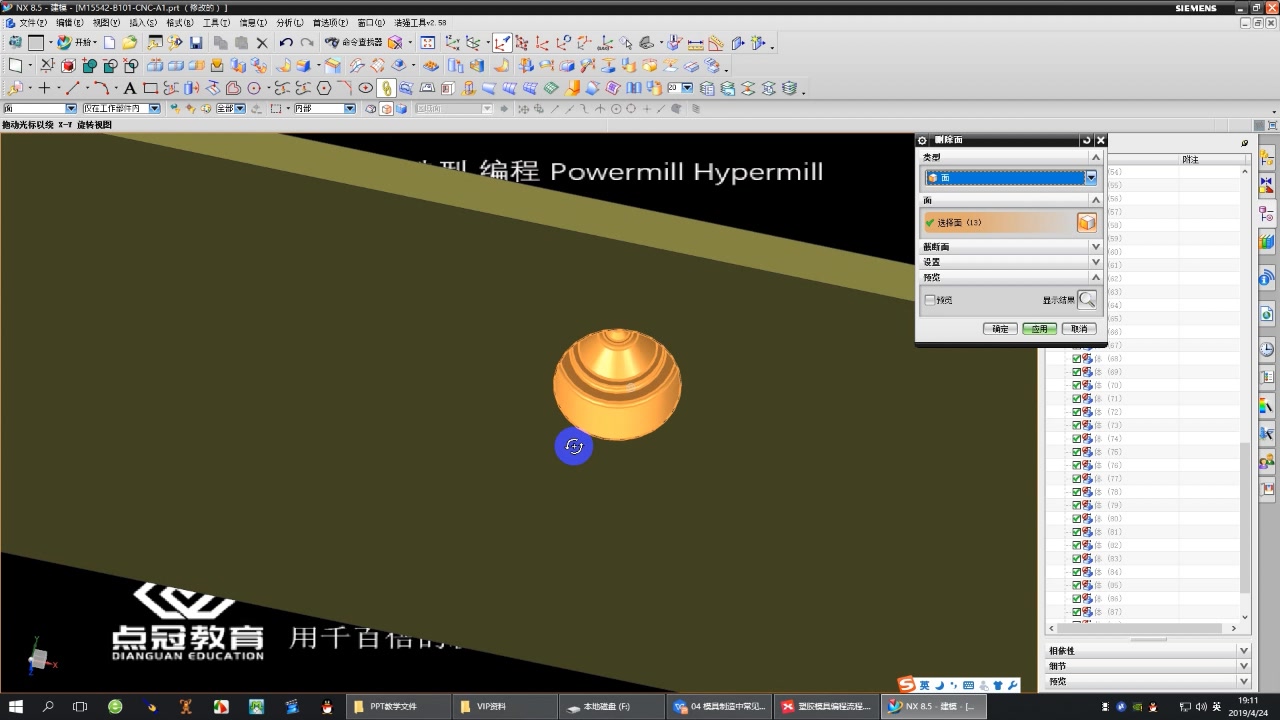Select the Text (A) tool

(x=130, y=88)
